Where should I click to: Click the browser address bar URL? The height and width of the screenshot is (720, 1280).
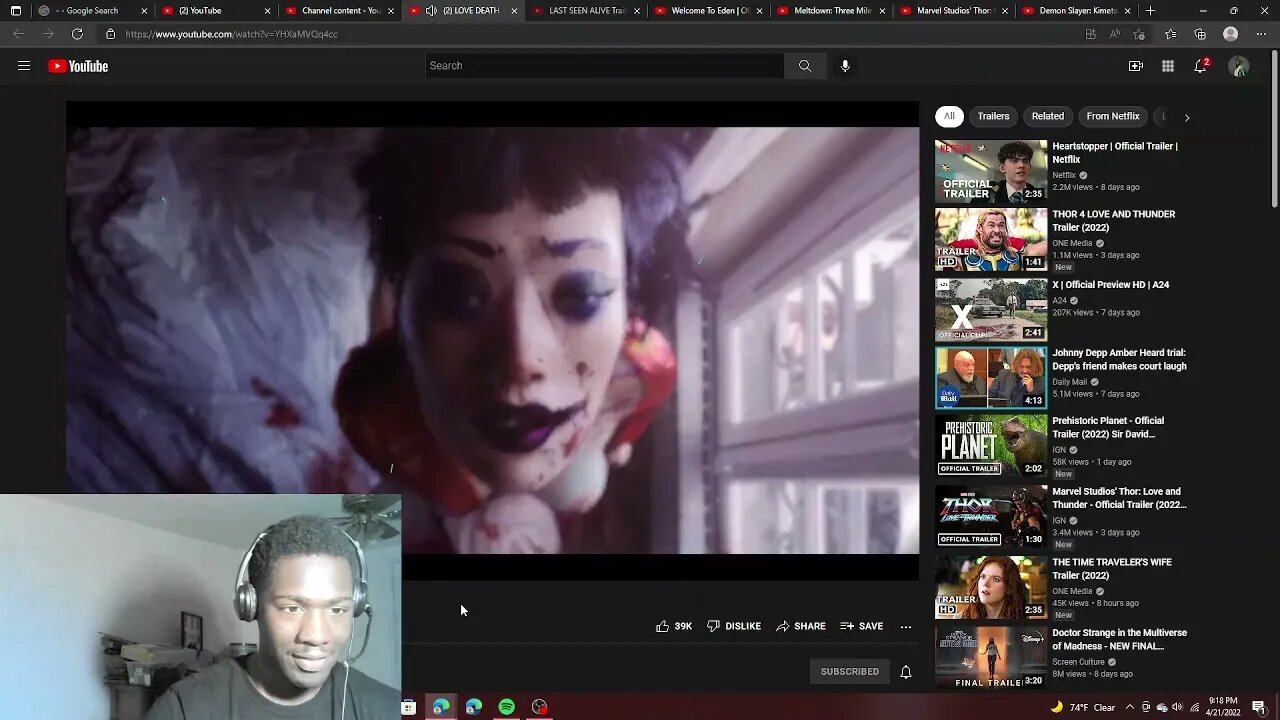click(232, 34)
